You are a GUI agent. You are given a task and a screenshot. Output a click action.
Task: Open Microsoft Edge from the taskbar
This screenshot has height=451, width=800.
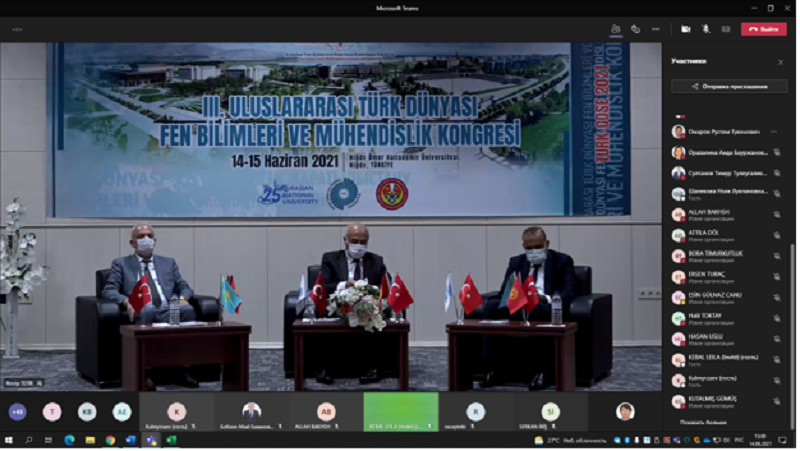click(70, 440)
